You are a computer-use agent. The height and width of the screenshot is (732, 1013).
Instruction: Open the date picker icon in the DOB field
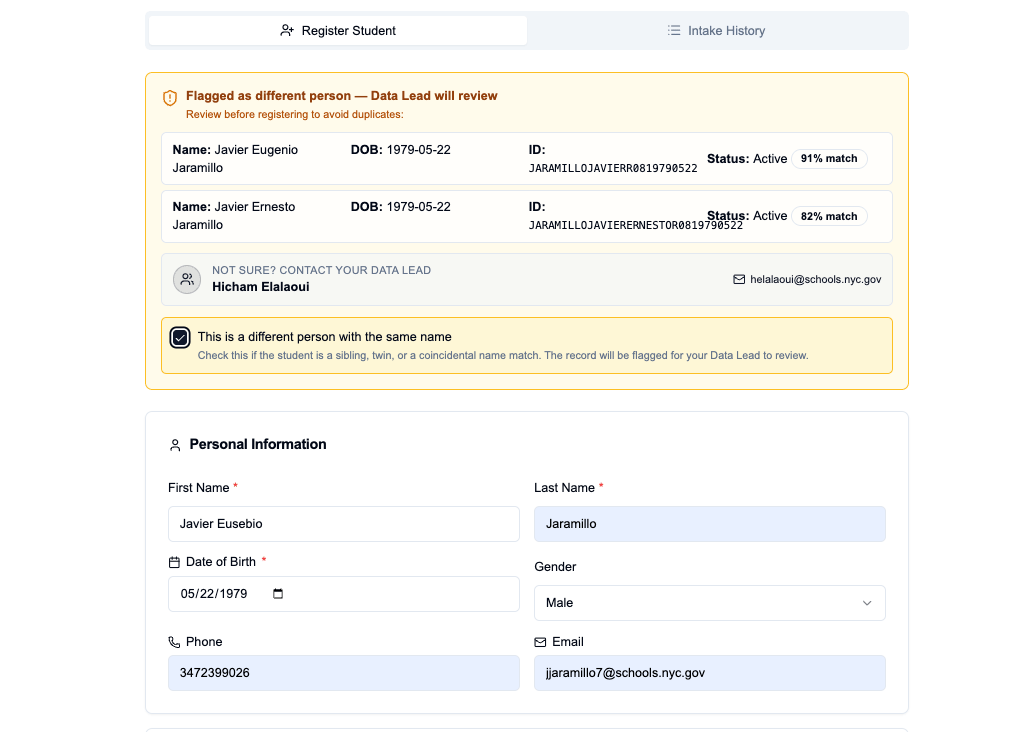click(278, 594)
